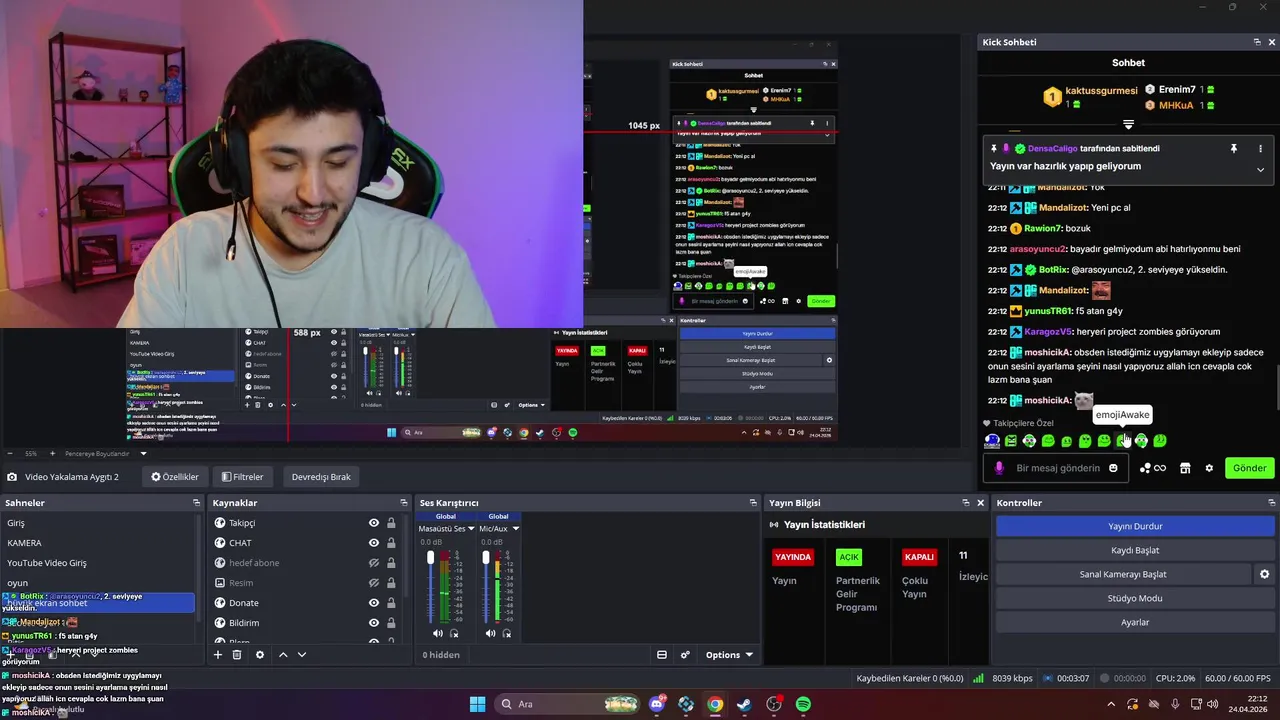Open virtual camera settings gear
This screenshot has height=720, width=1280.
(x=1264, y=574)
